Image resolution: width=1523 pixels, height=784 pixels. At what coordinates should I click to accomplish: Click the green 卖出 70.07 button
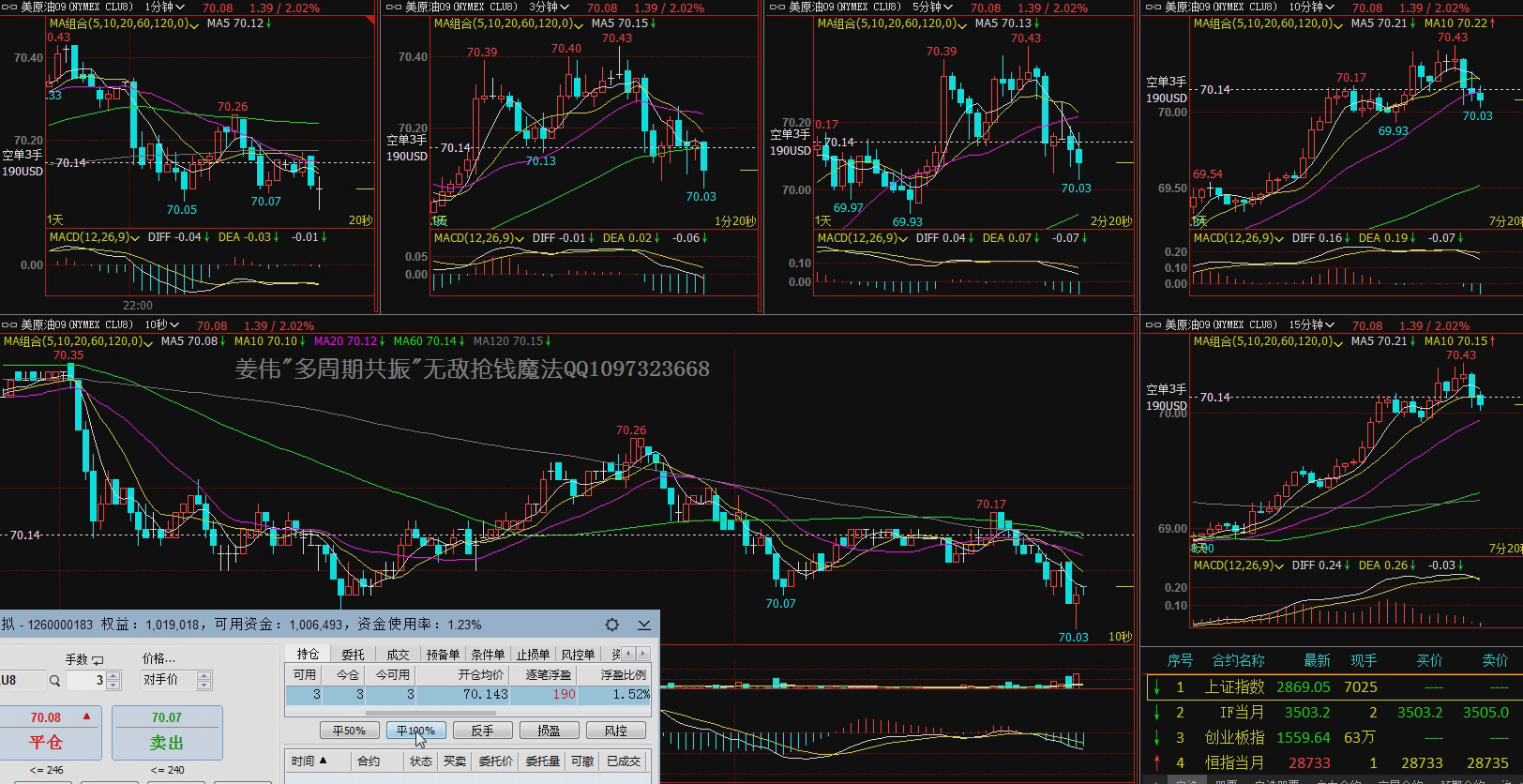(x=167, y=732)
